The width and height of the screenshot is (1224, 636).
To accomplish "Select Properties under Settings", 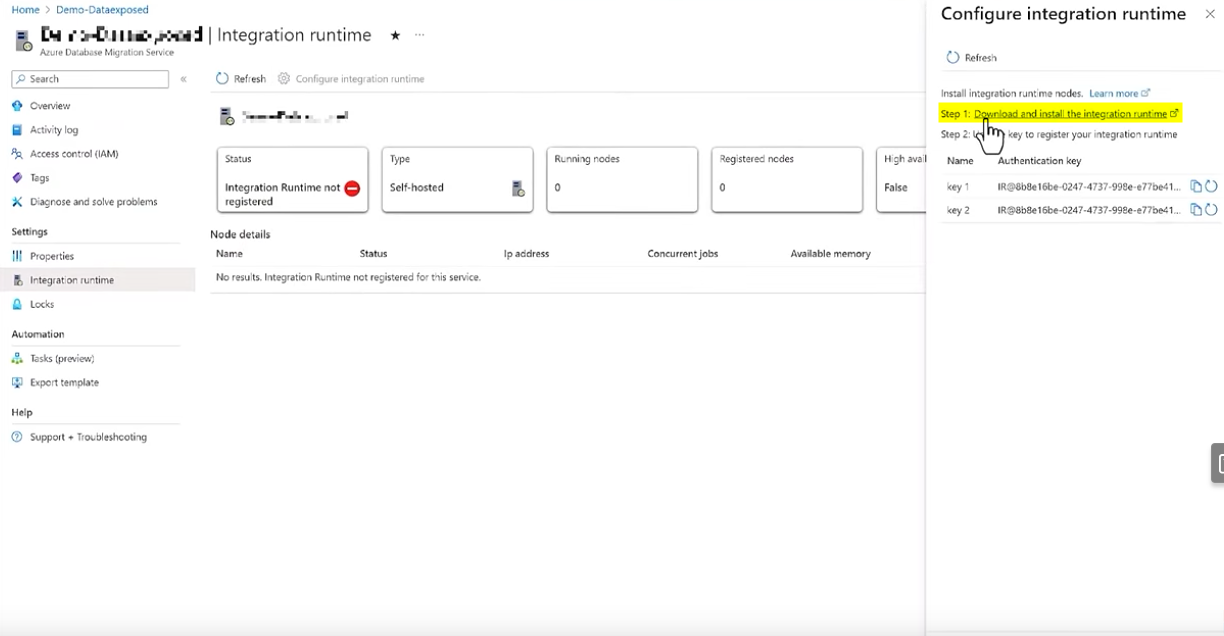I will 51,256.
